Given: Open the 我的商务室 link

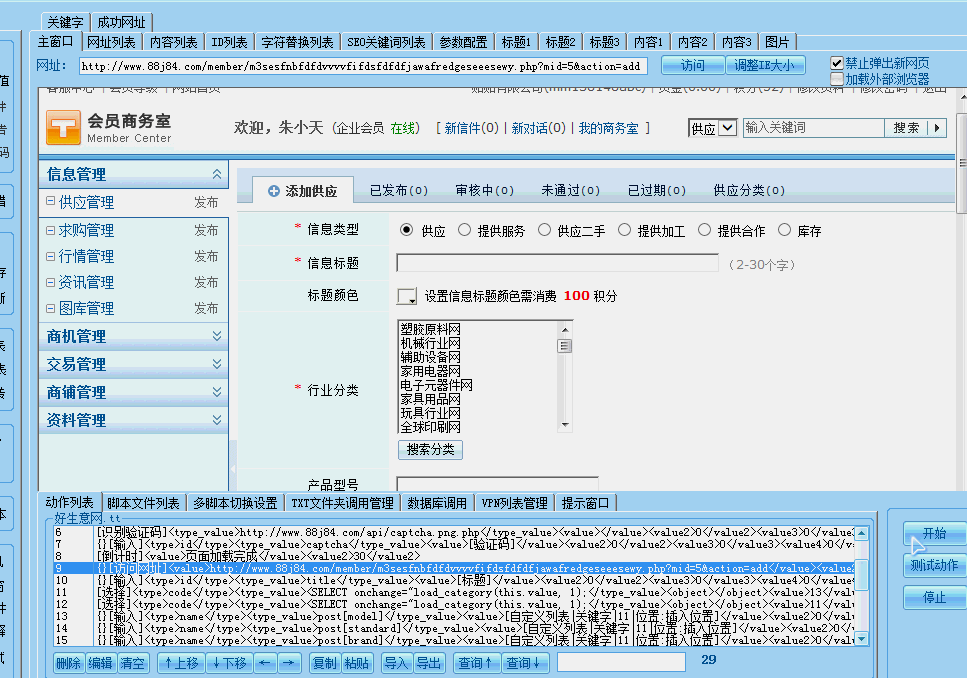Looking at the screenshot, I should click(x=608, y=128).
